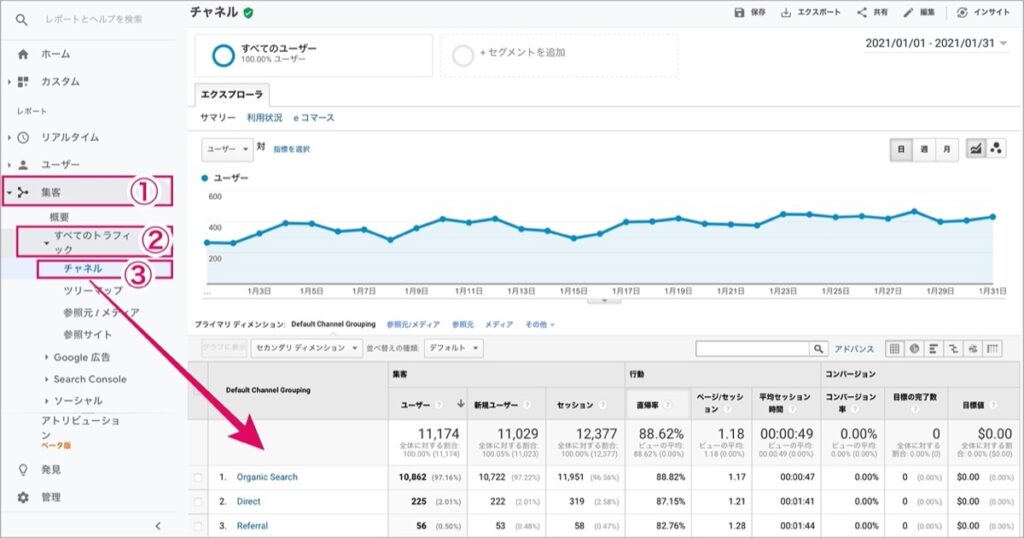The width and height of the screenshot is (1024, 538).
Task: Tick the Direct row checkbox
Action: click(198, 502)
